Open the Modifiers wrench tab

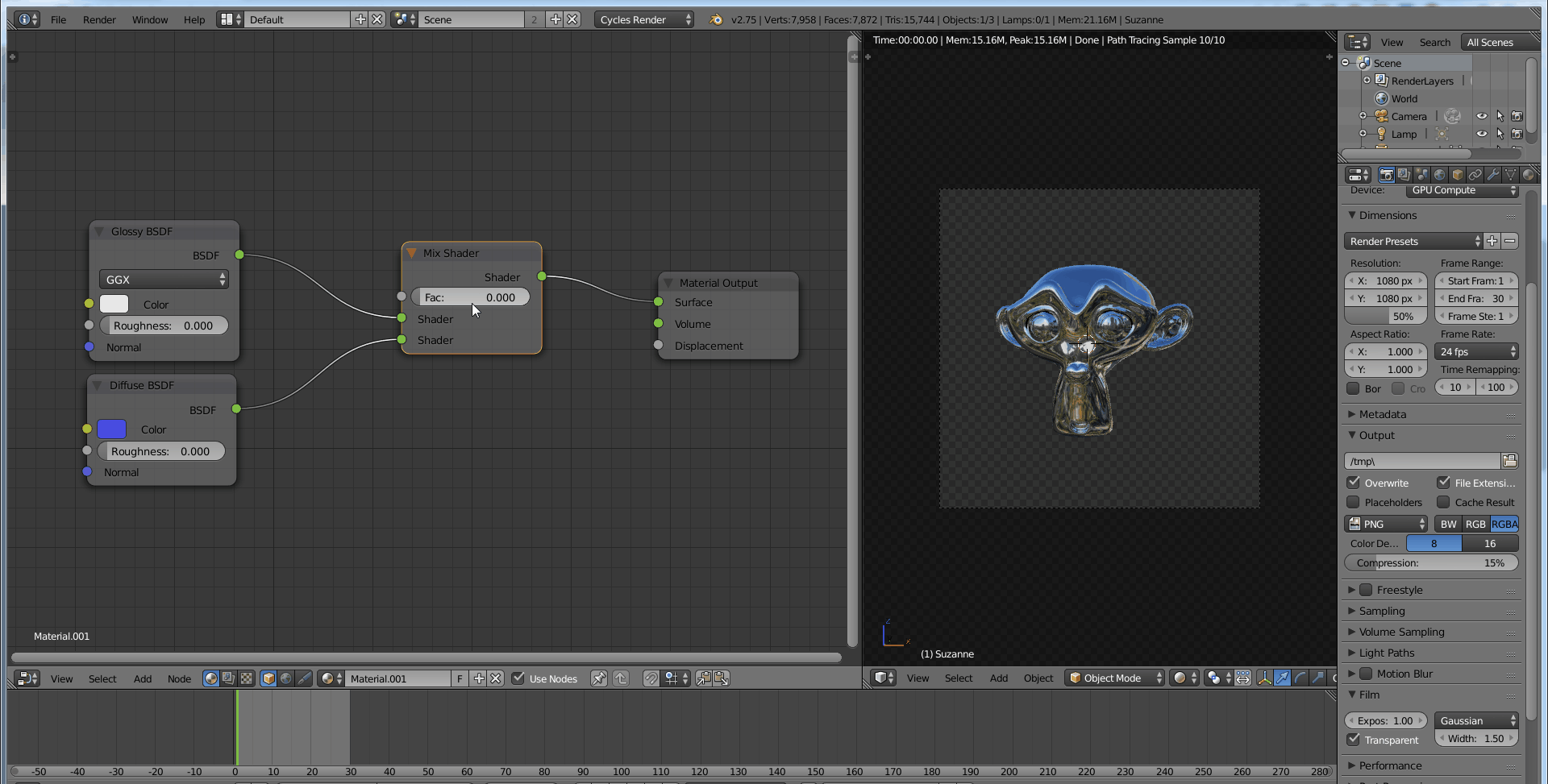coord(1494,174)
